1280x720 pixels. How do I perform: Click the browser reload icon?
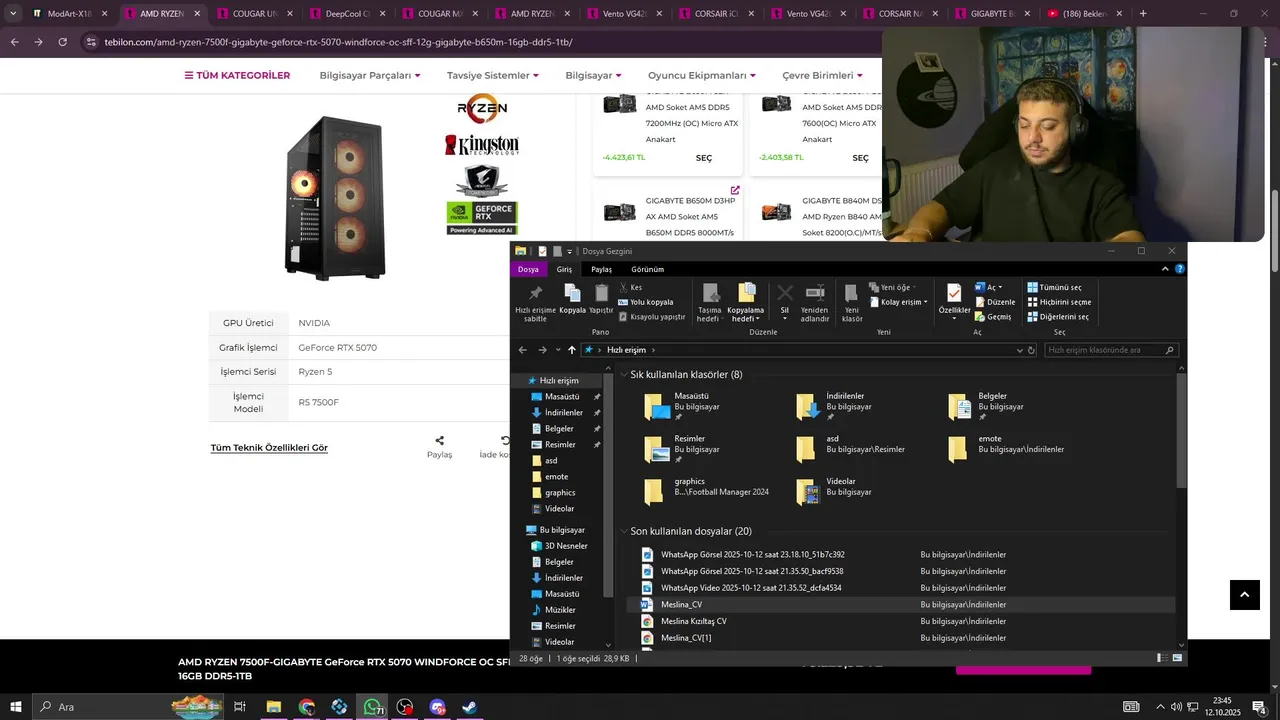pos(62,42)
